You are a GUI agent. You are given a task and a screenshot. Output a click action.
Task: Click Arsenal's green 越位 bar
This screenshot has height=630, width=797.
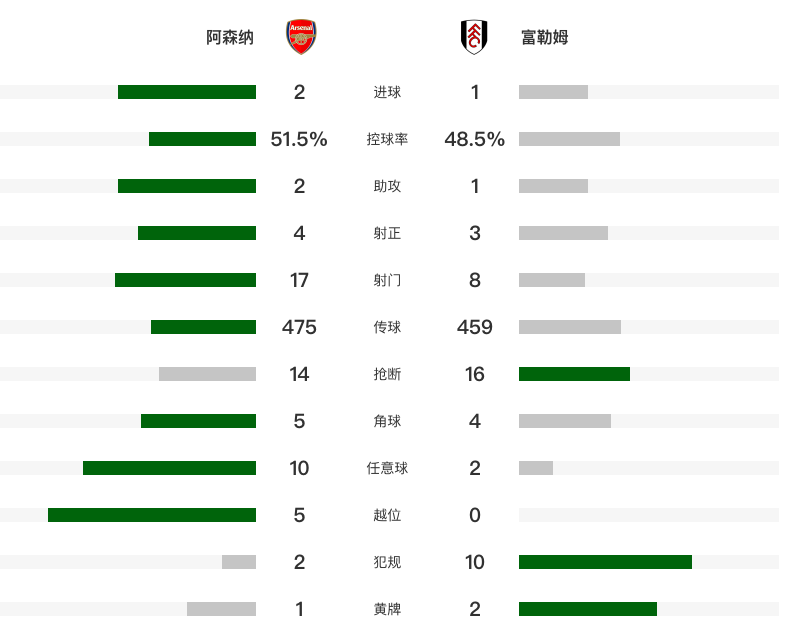click(152, 515)
